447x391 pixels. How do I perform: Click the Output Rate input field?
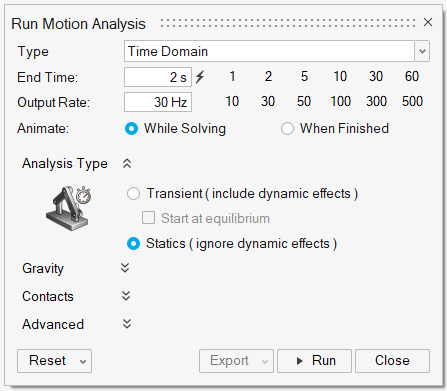click(158, 102)
